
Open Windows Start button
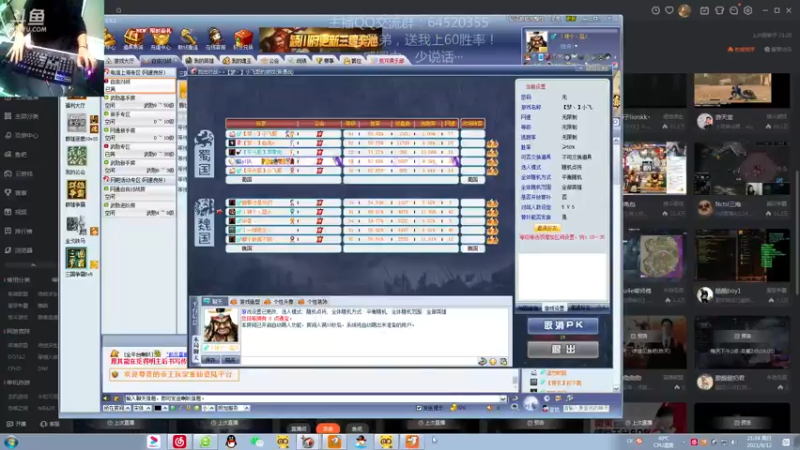pos(11,442)
